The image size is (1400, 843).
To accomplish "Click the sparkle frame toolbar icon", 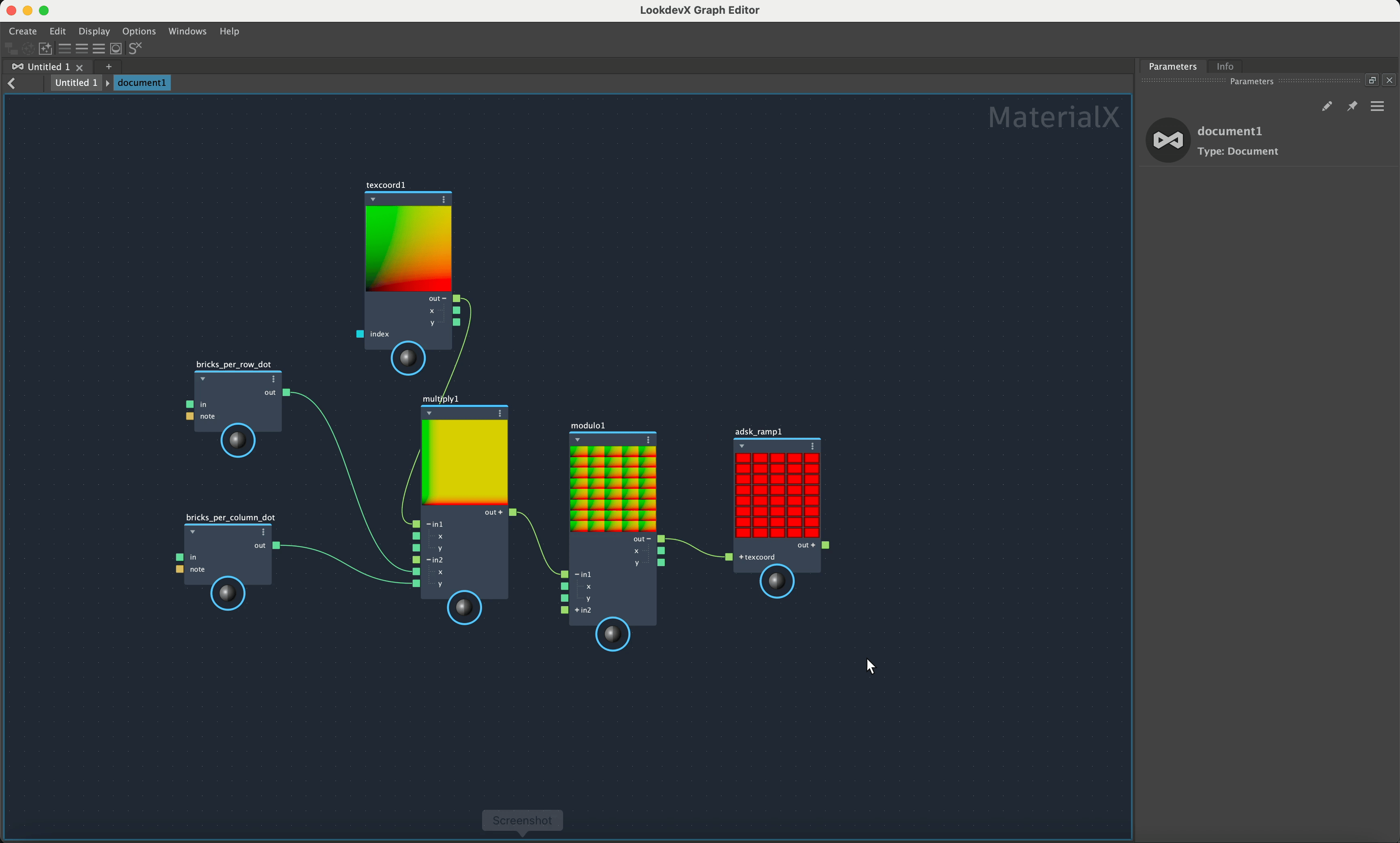I will point(45,48).
